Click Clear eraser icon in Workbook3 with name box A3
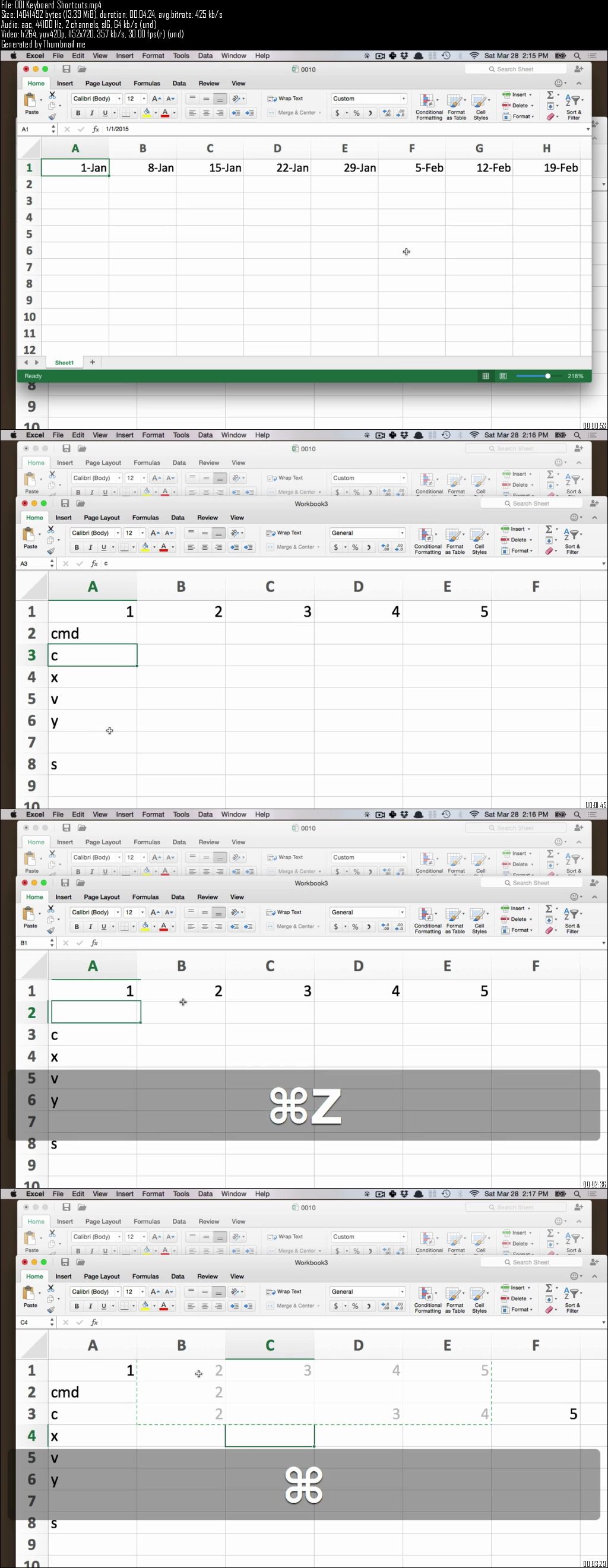 [549, 551]
